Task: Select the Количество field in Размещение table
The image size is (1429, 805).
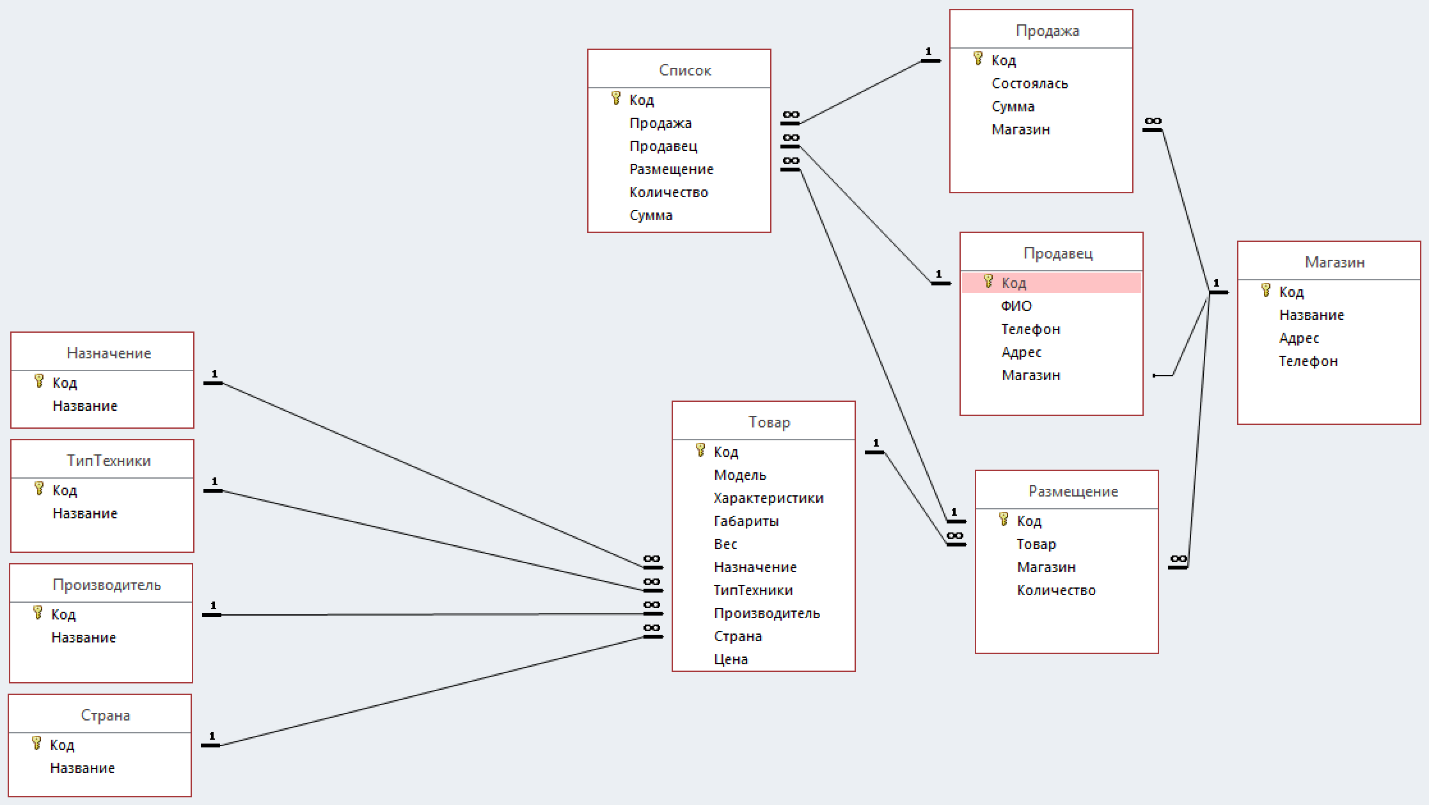Action: click(x=1067, y=590)
